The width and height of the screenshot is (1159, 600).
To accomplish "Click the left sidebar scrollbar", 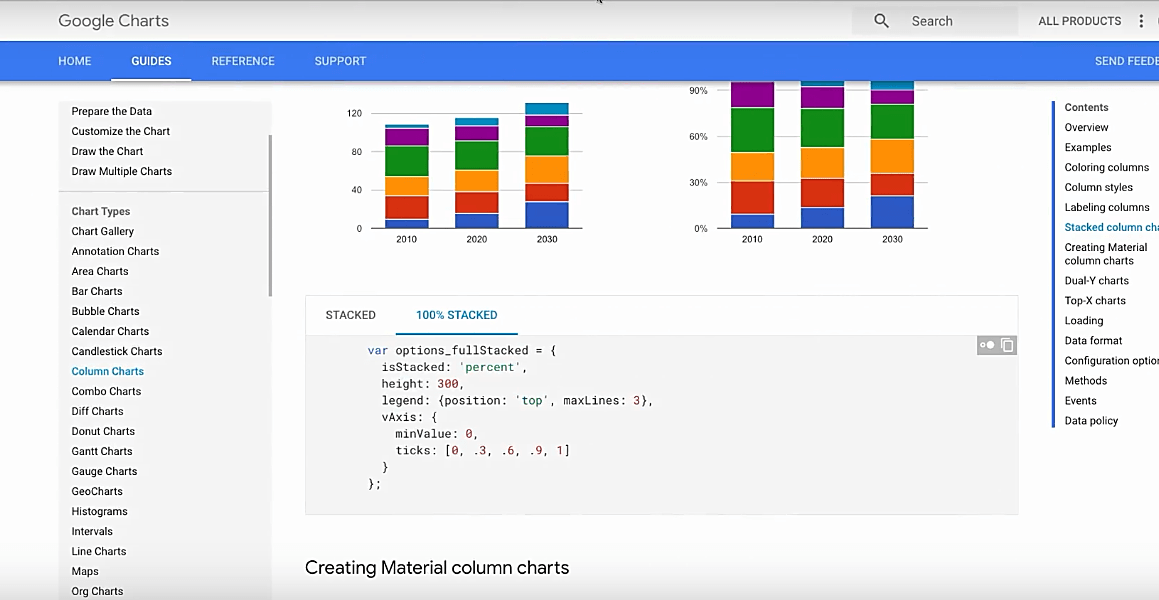I will 270,215.
